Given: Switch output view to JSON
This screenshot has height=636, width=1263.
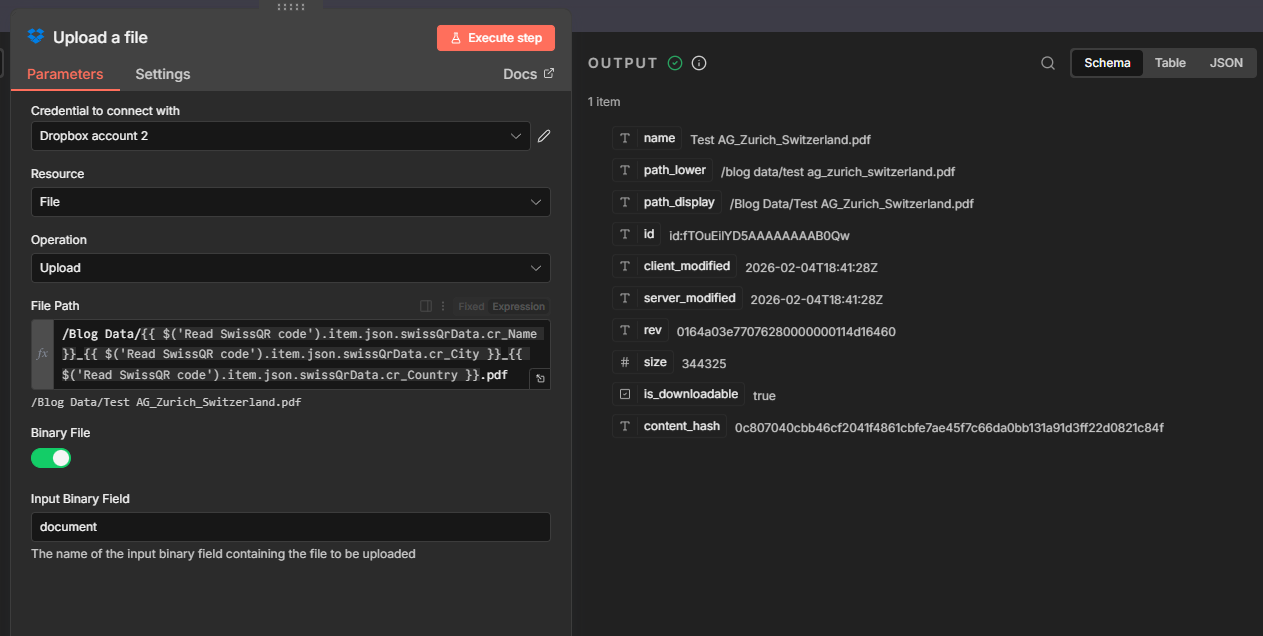Looking at the screenshot, I should [1226, 62].
